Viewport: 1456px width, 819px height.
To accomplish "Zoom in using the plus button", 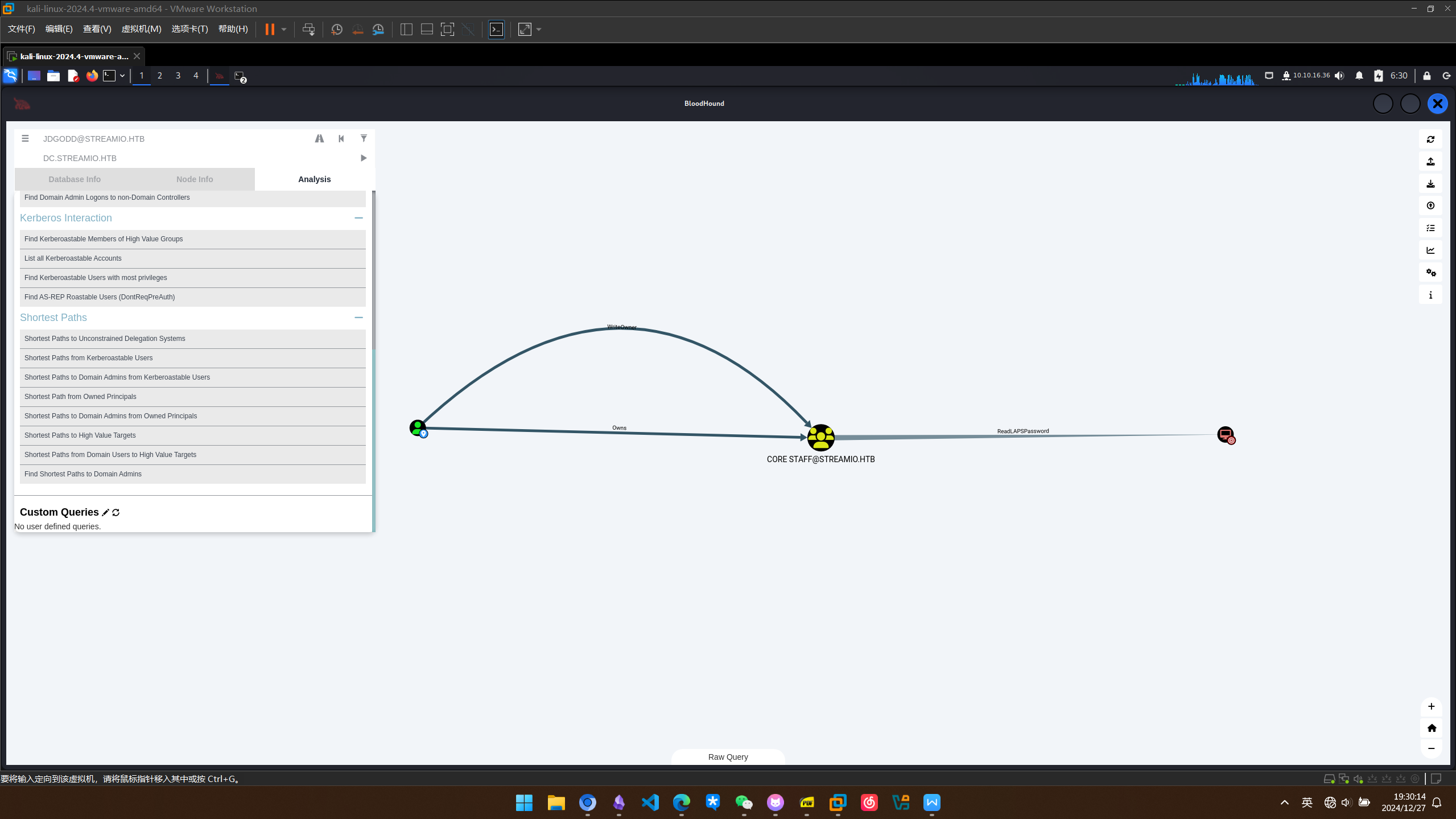I will click(1431, 706).
